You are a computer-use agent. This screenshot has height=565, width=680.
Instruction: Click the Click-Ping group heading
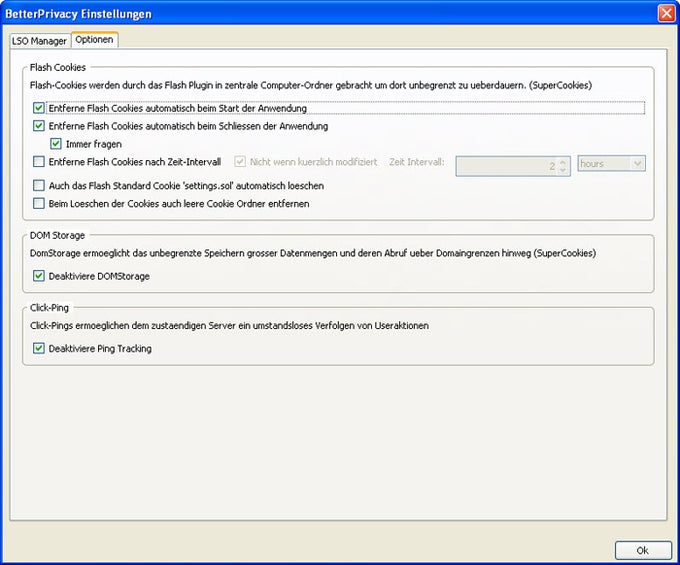pos(49,308)
